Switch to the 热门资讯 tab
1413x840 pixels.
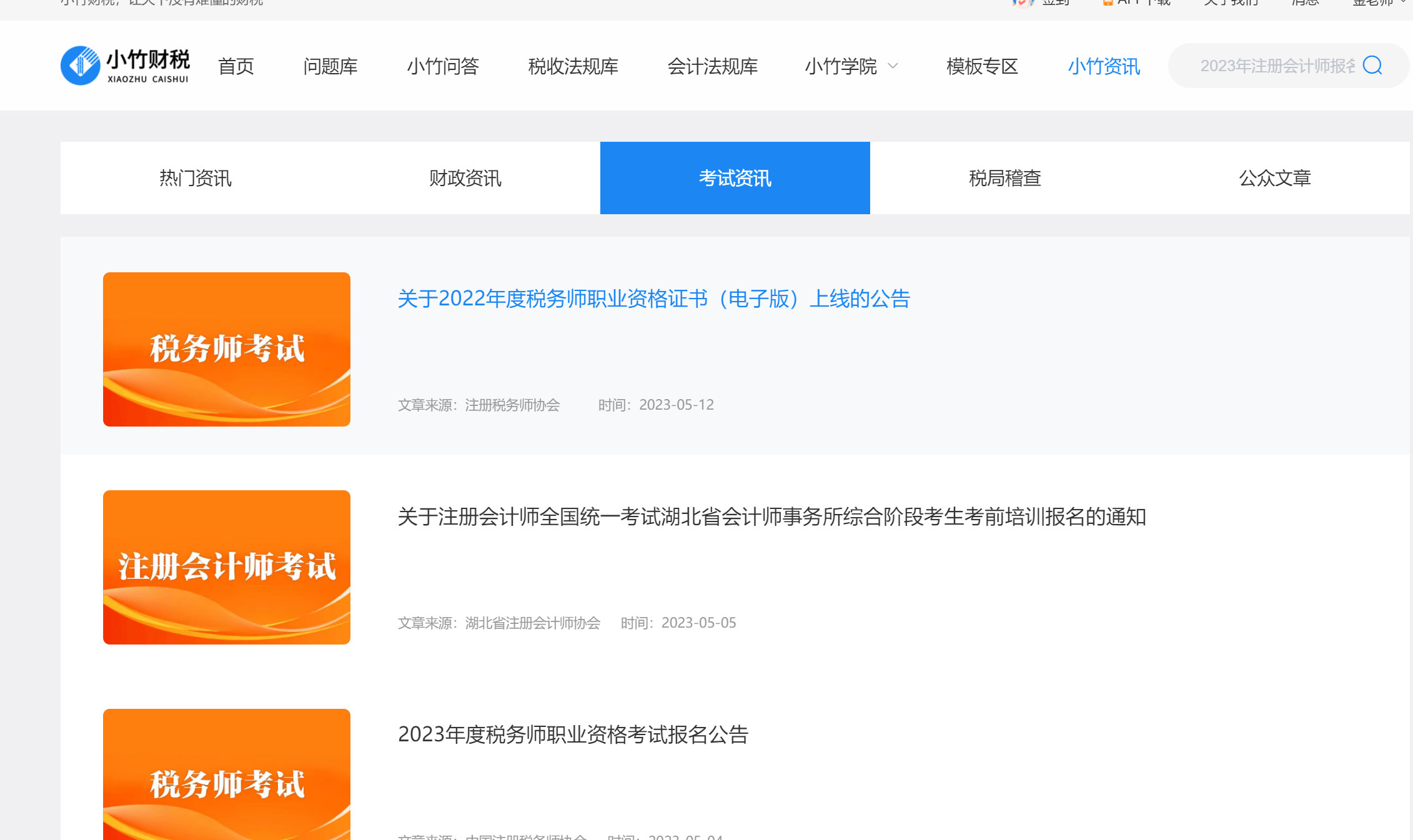pos(196,178)
